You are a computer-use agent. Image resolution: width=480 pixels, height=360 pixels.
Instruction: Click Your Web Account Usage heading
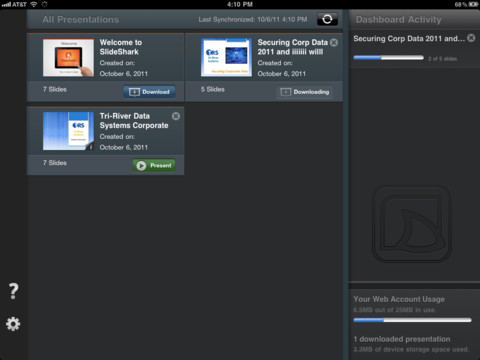tap(399, 299)
